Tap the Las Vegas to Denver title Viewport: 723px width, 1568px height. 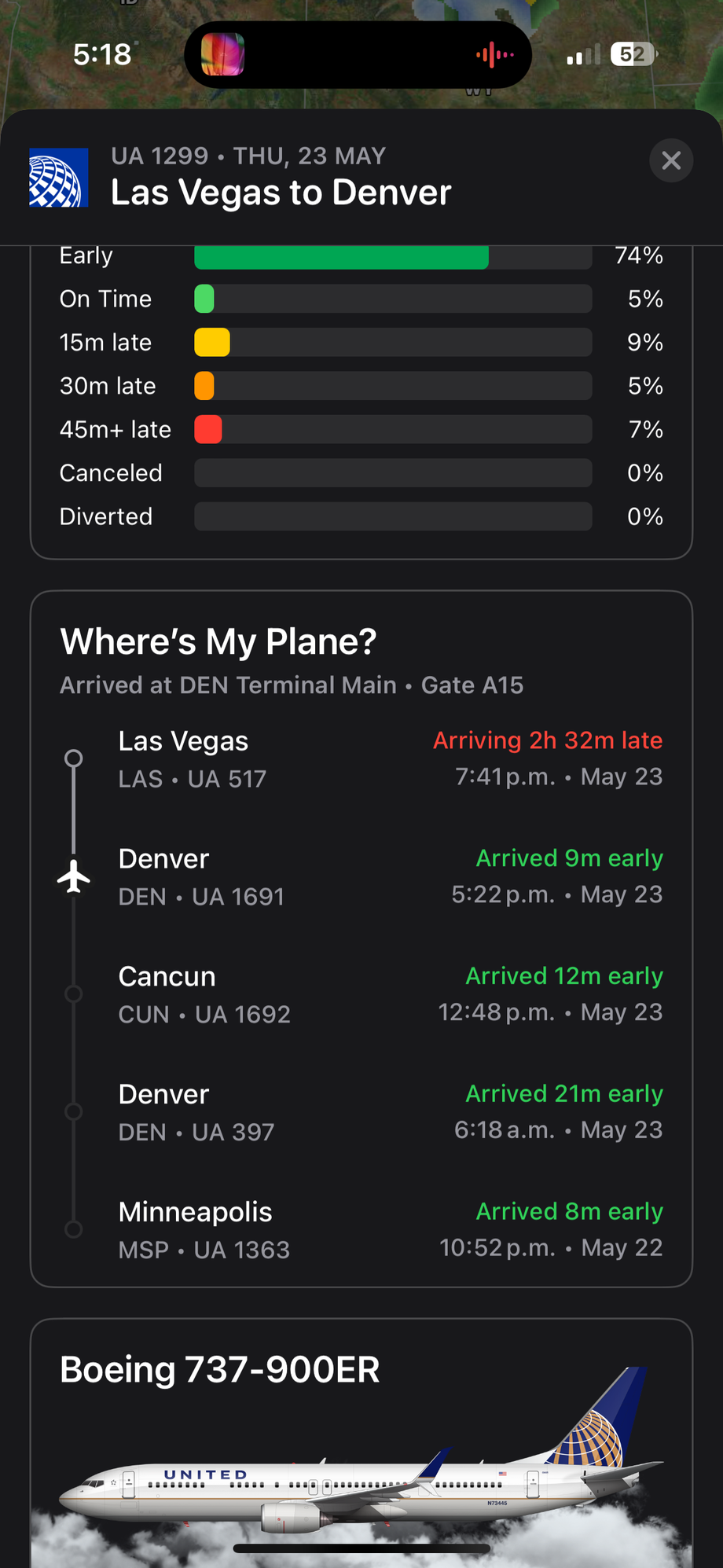[x=281, y=193]
